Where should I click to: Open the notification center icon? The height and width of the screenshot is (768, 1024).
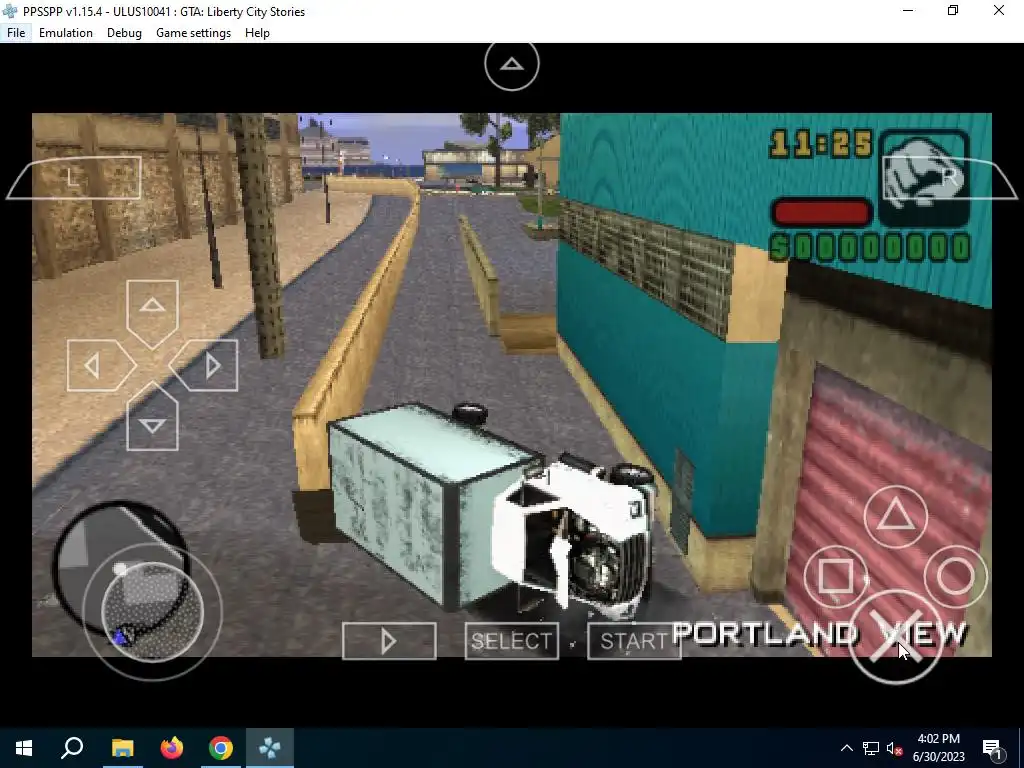coord(993,748)
